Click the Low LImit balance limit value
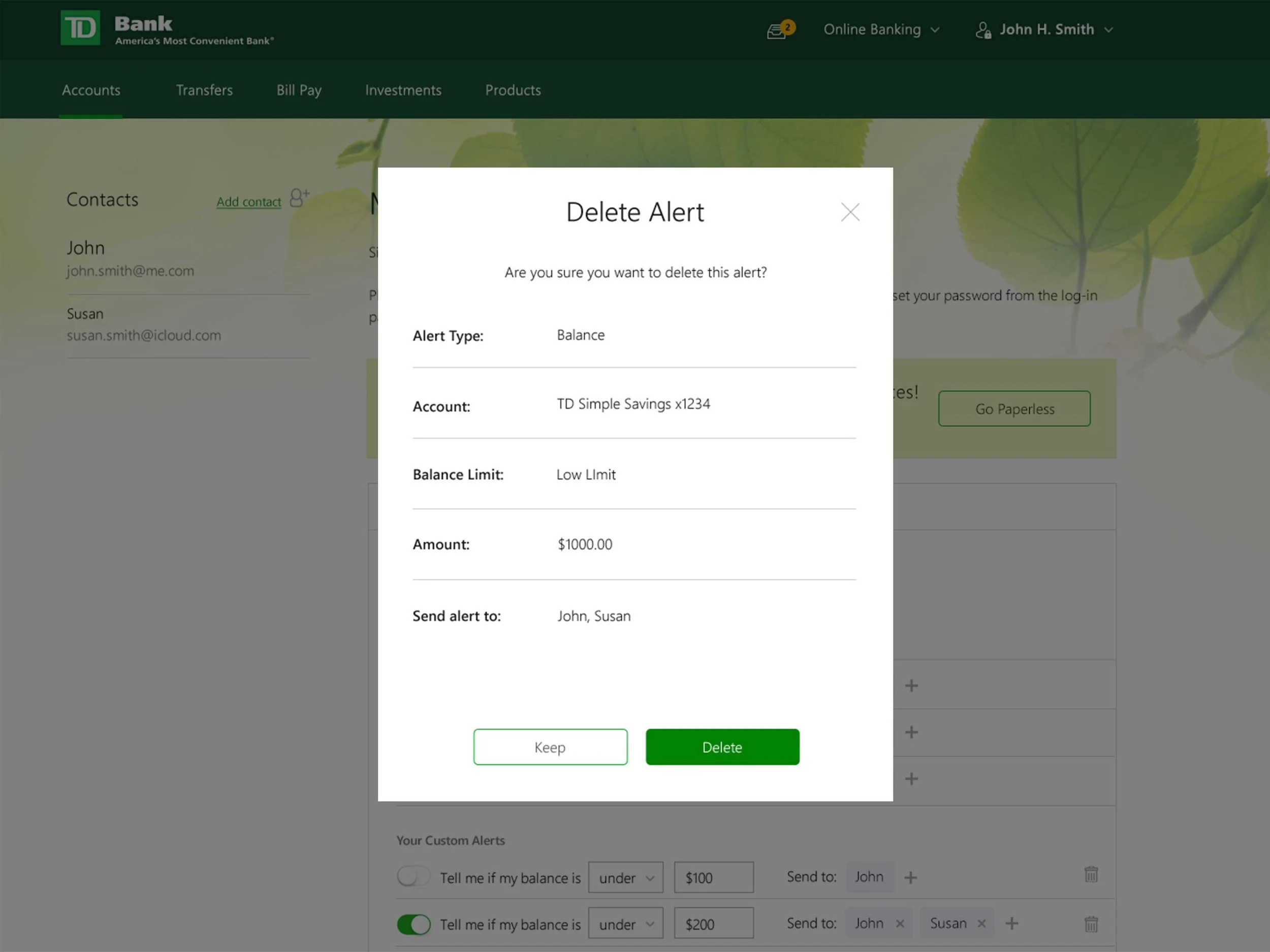The image size is (1270, 952). (x=586, y=475)
